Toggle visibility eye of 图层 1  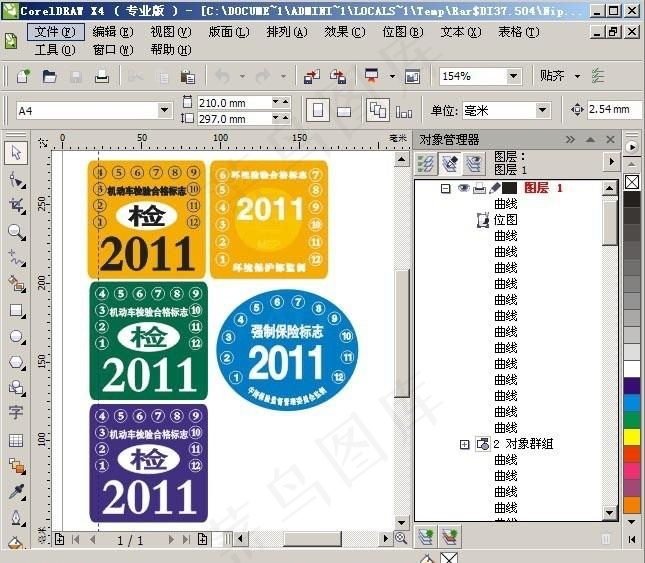pos(463,188)
